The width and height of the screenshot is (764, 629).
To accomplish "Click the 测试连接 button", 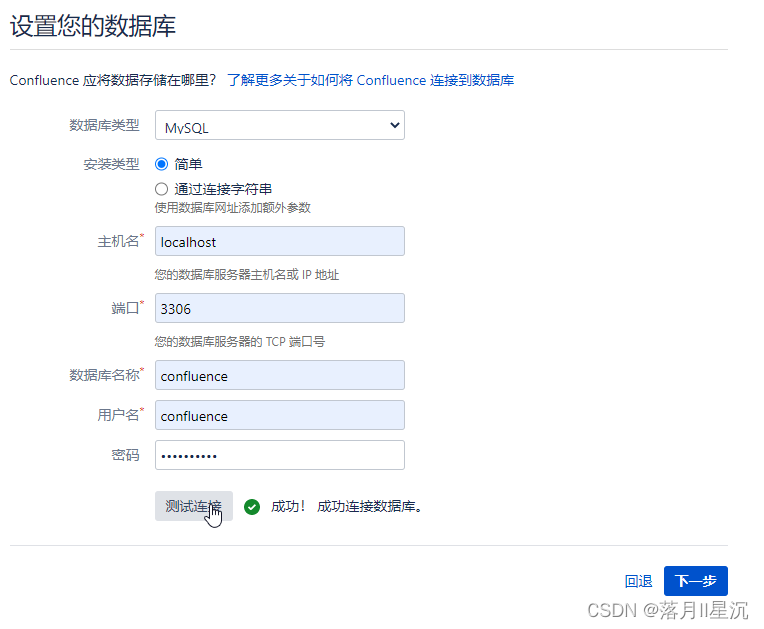I will point(194,506).
